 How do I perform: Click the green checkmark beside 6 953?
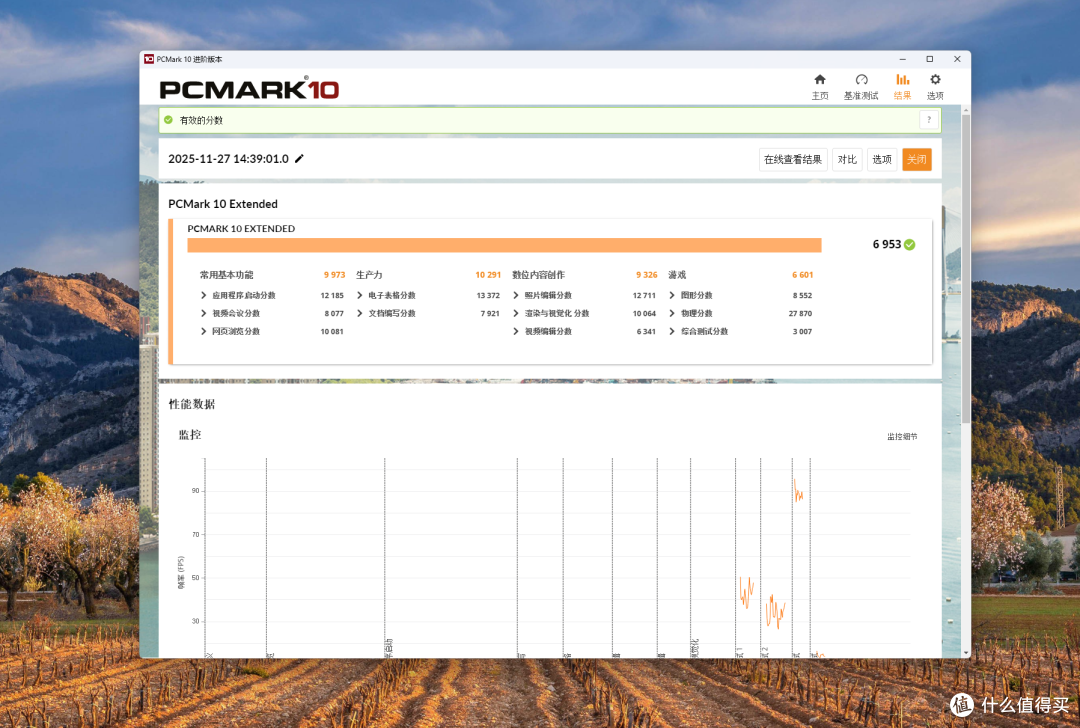909,245
